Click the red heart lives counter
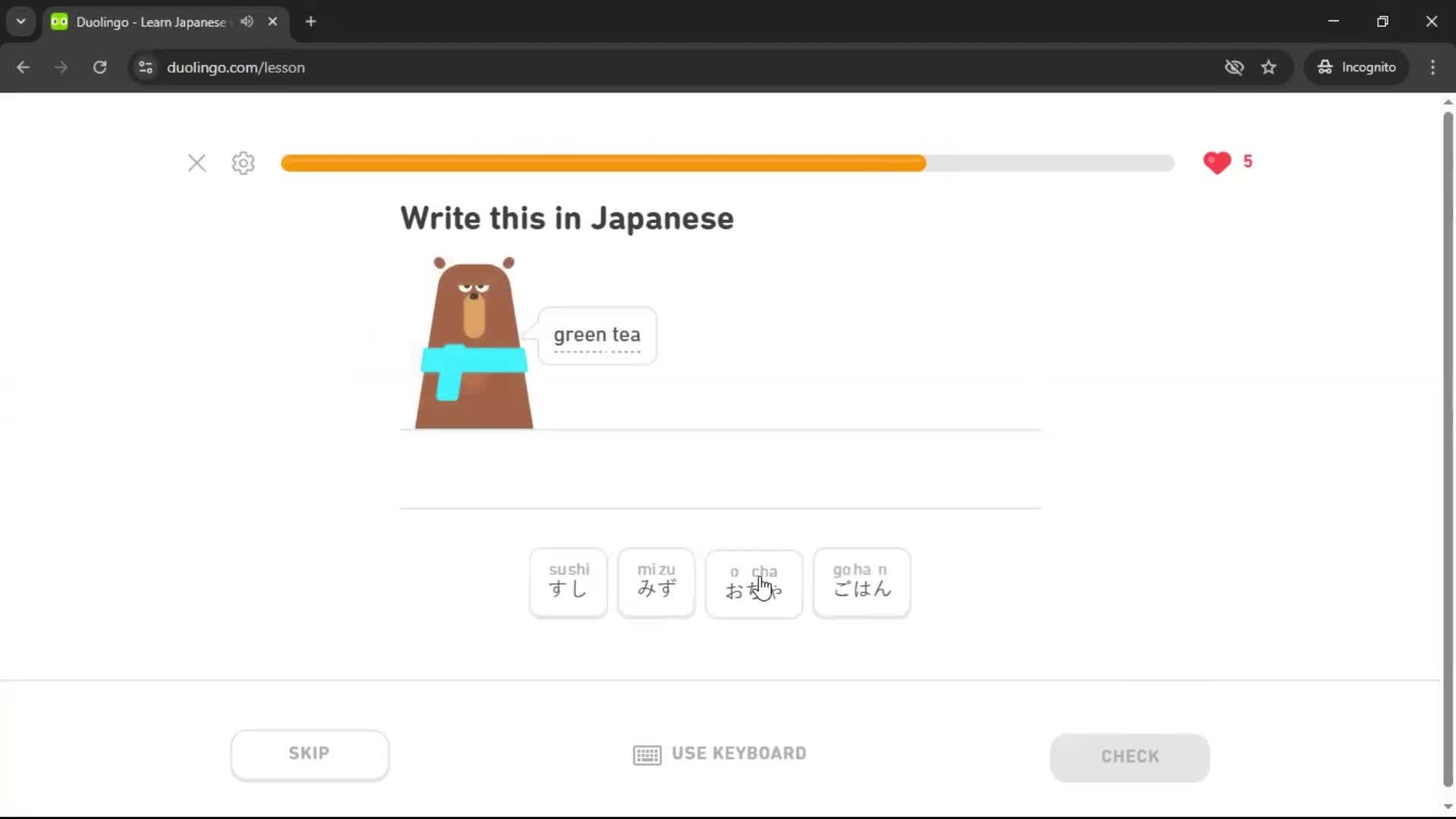The image size is (1456, 819). [1217, 162]
